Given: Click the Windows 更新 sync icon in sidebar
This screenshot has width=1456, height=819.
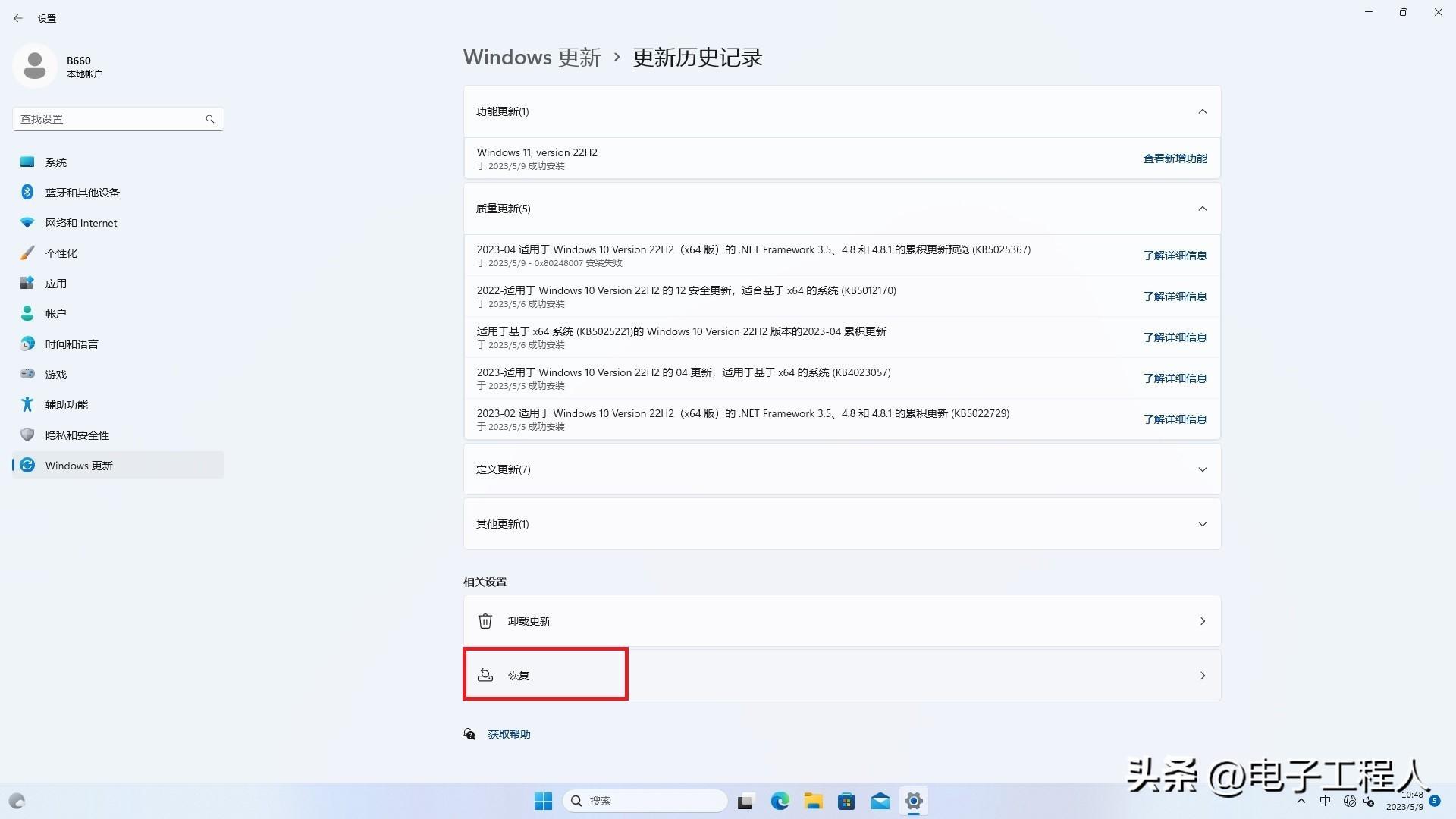Looking at the screenshot, I should [27, 465].
